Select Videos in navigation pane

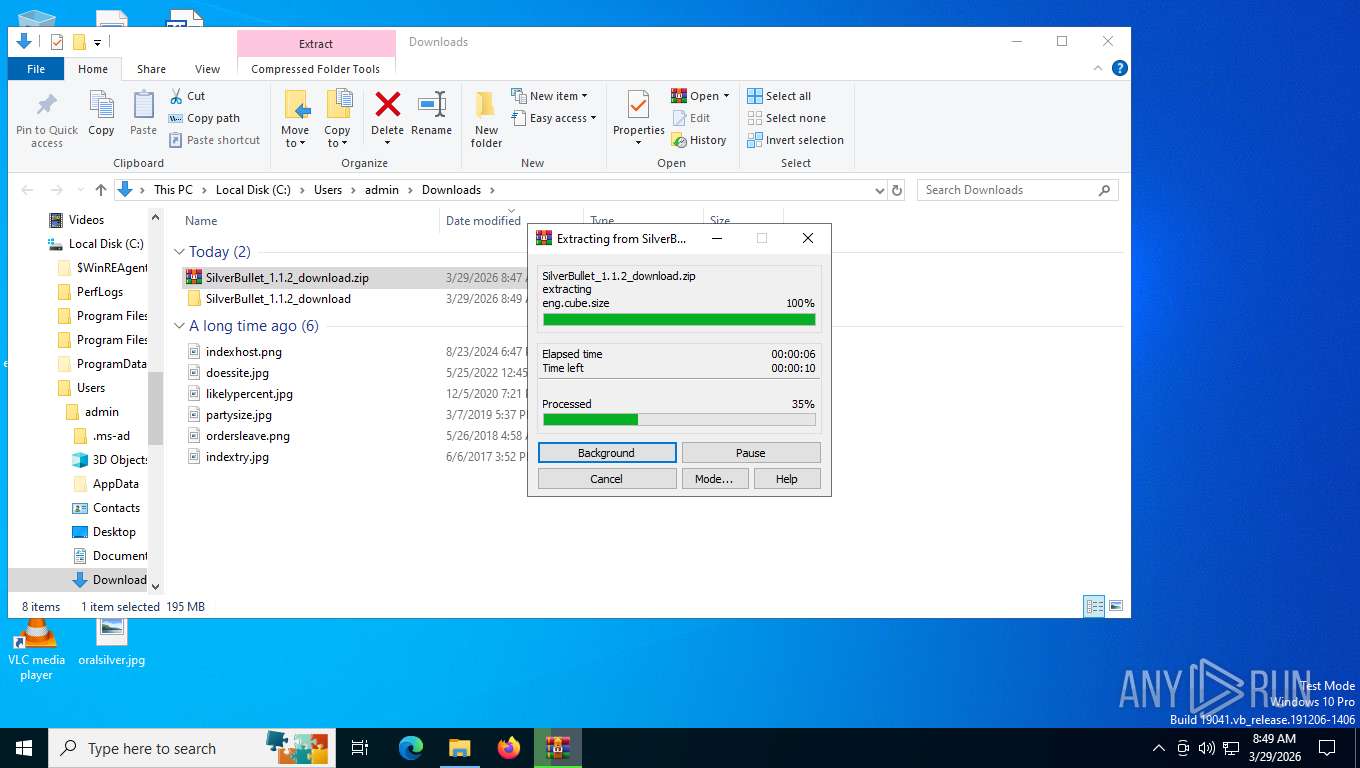click(x=86, y=220)
